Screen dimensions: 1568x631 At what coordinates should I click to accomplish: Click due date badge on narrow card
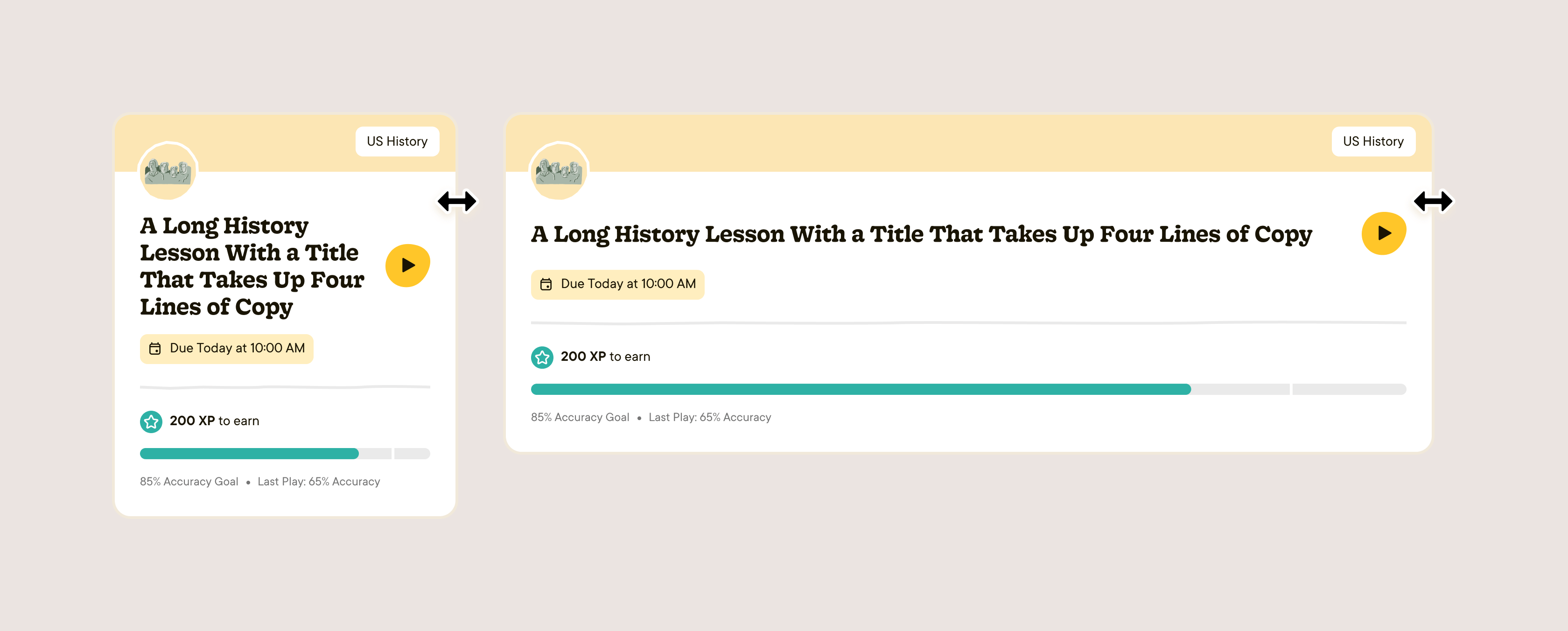(226, 349)
